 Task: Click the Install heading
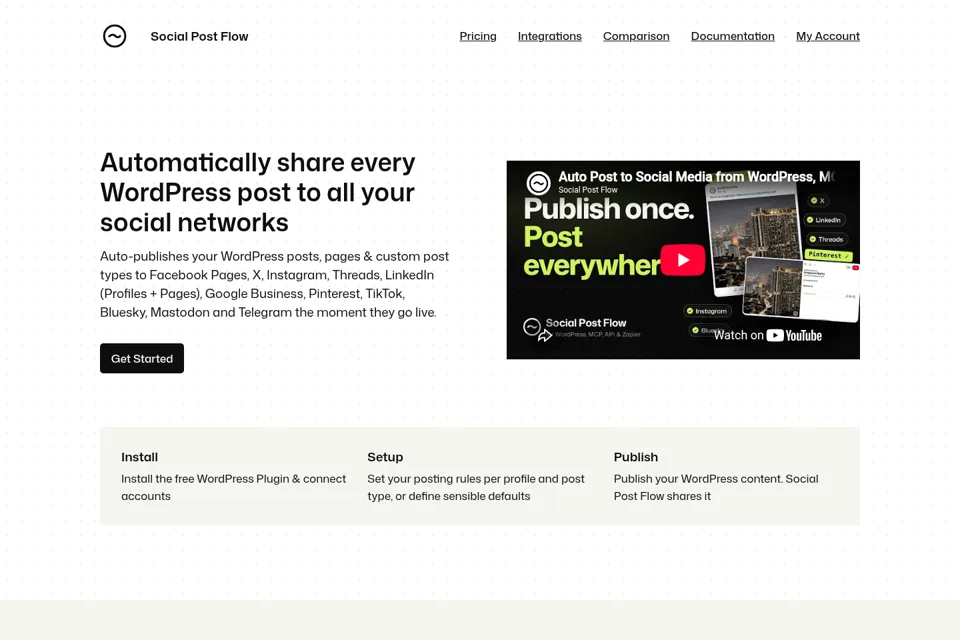[x=140, y=457]
